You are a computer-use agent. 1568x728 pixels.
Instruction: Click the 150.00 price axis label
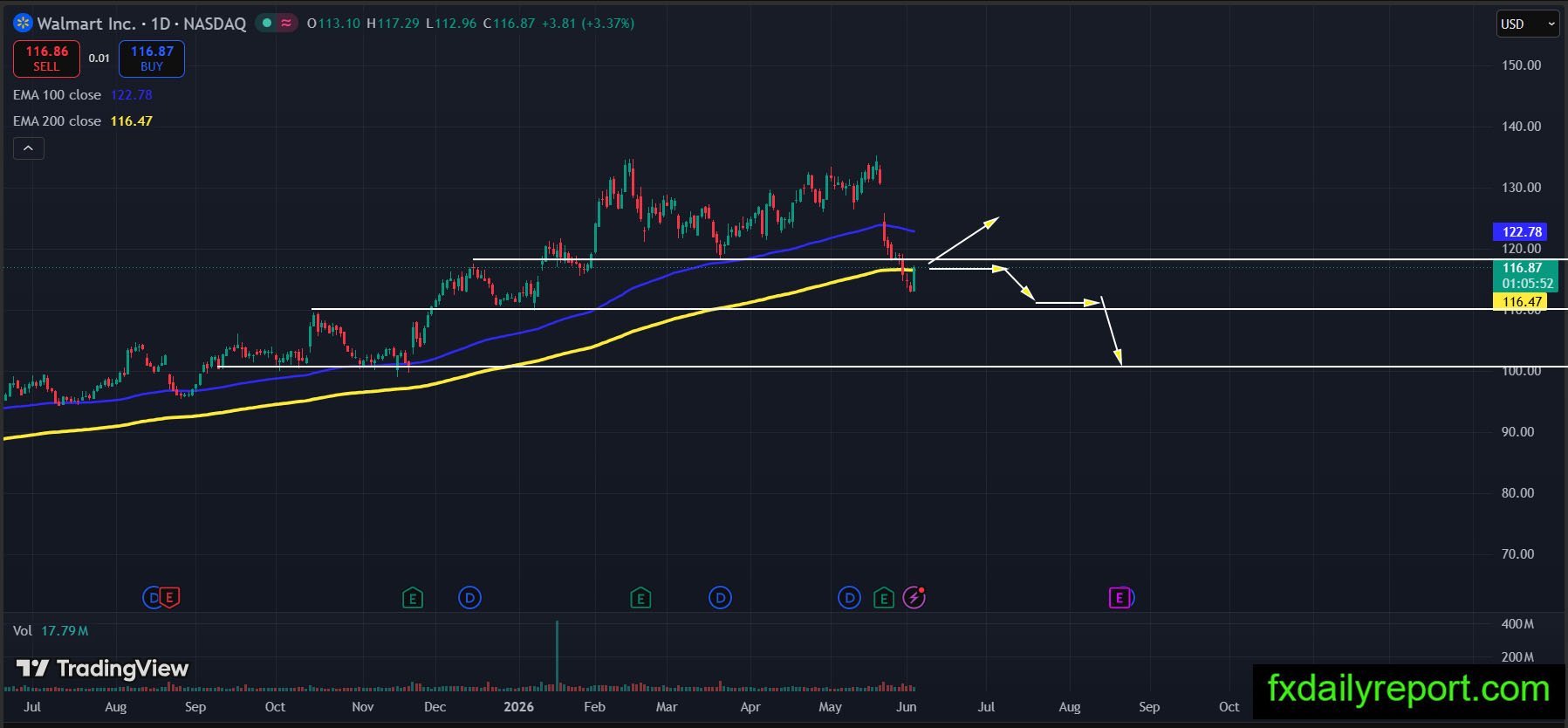point(1521,65)
